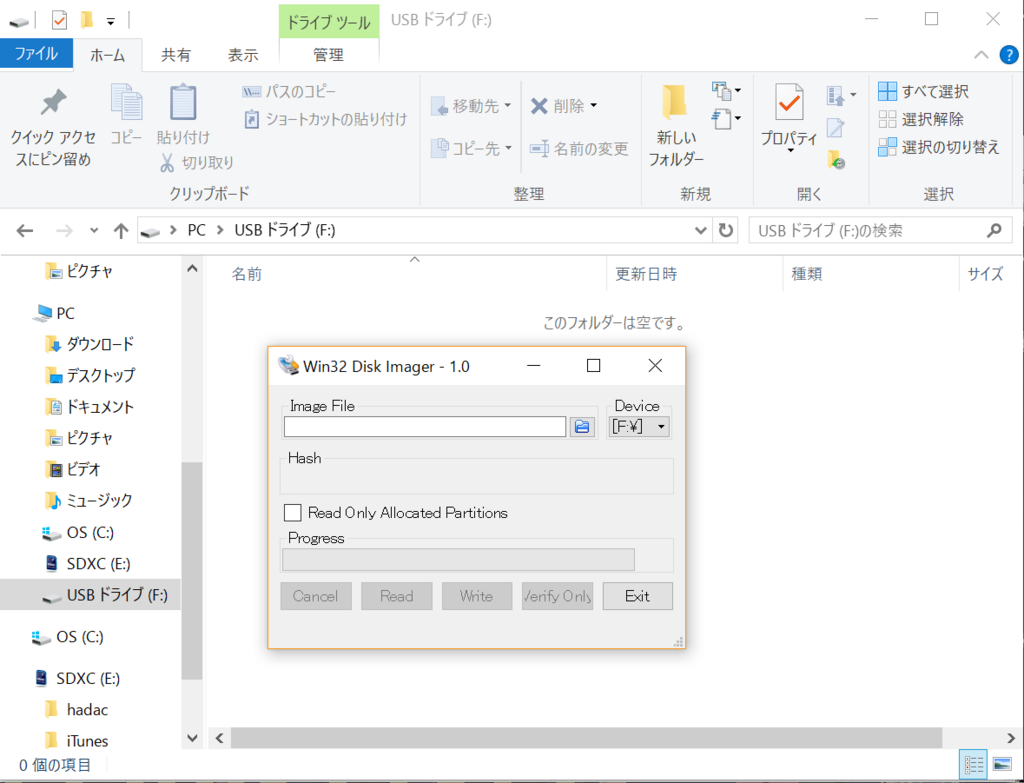Click Exit in Win32 Disk Imager

coord(637,596)
